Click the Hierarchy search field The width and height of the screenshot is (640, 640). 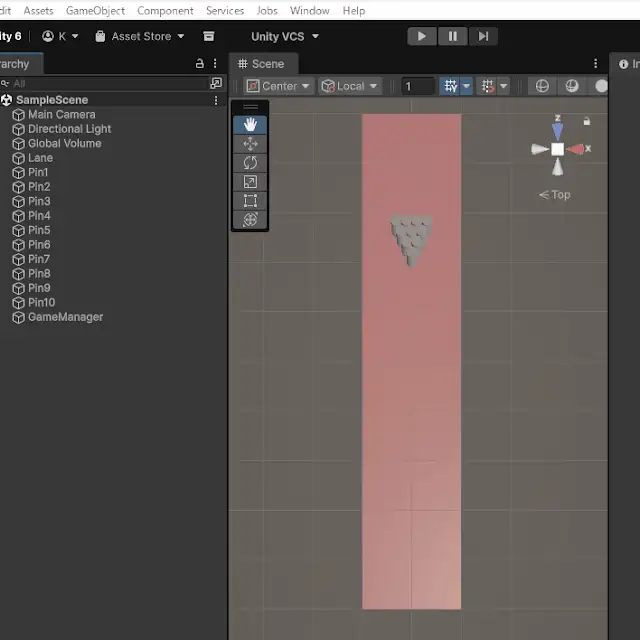105,83
